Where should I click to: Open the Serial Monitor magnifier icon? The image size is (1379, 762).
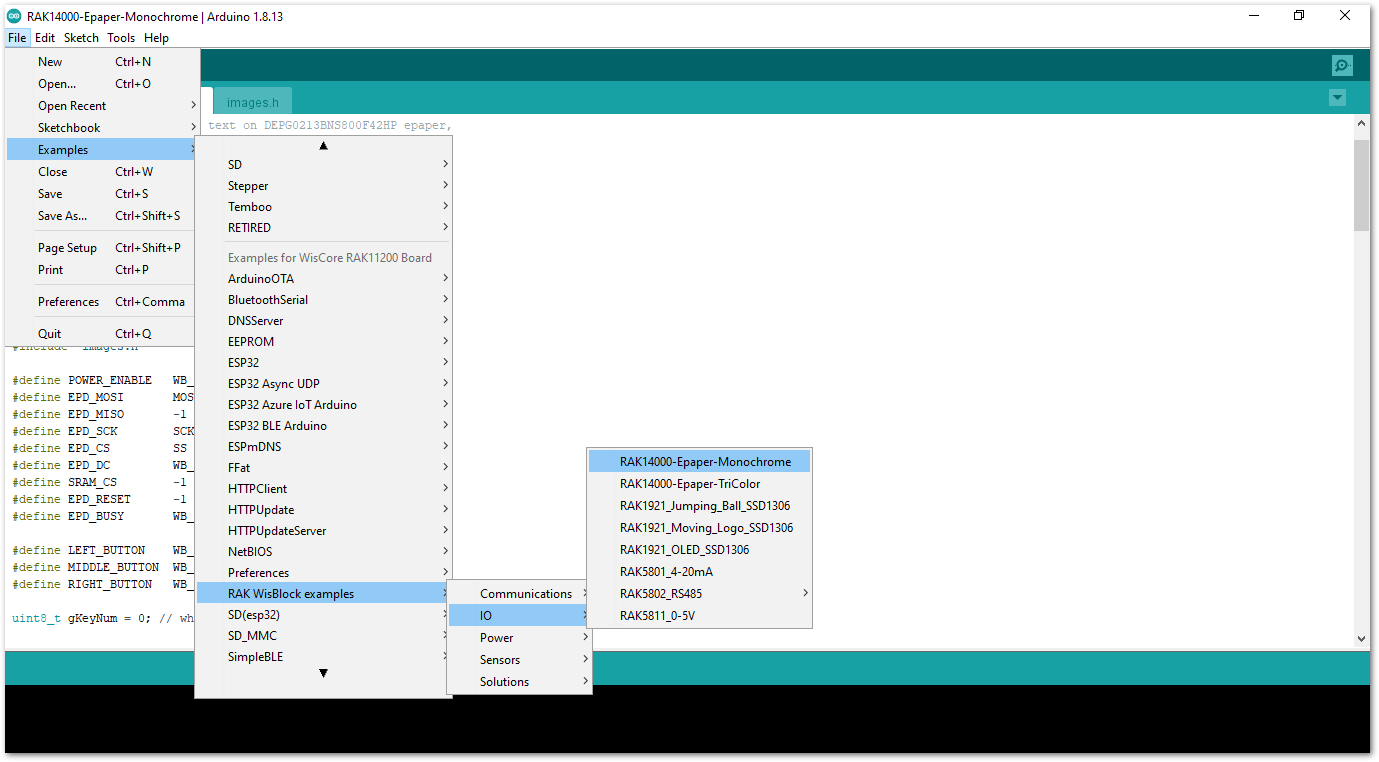(x=1341, y=66)
